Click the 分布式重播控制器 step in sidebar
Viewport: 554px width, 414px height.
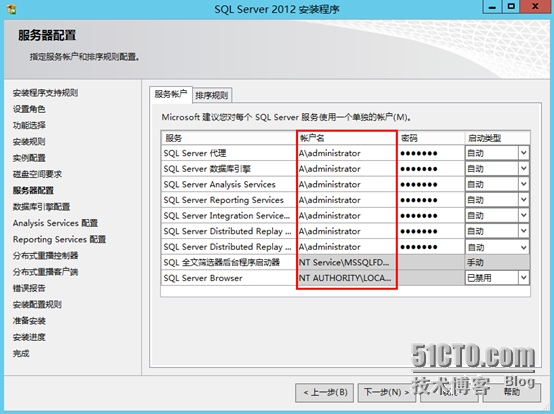point(45,255)
